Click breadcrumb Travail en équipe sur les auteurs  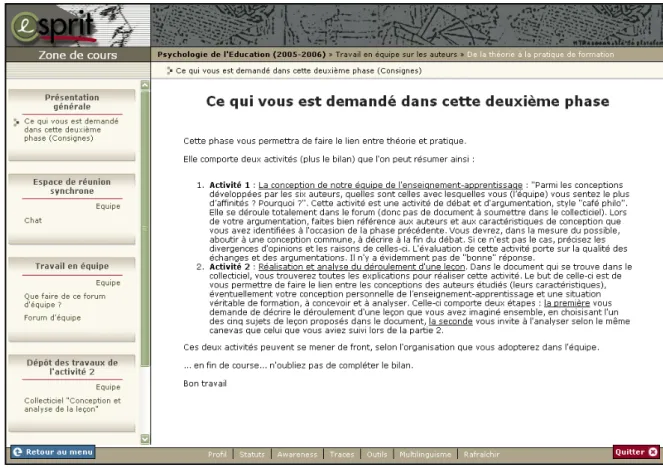396,55
